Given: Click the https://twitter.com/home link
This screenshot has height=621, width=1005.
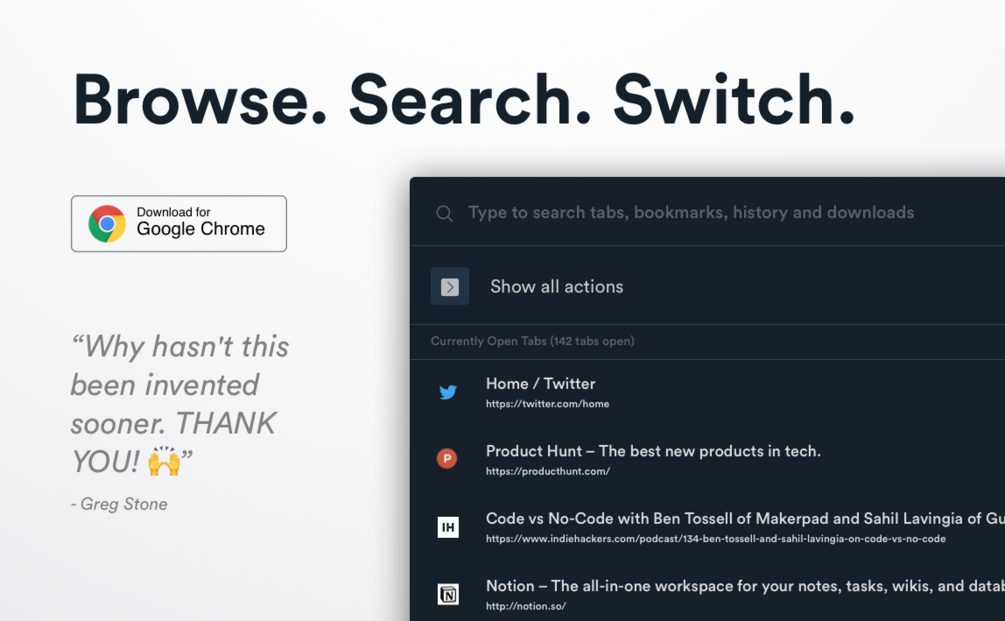Looking at the screenshot, I should click(x=547, y=404).
